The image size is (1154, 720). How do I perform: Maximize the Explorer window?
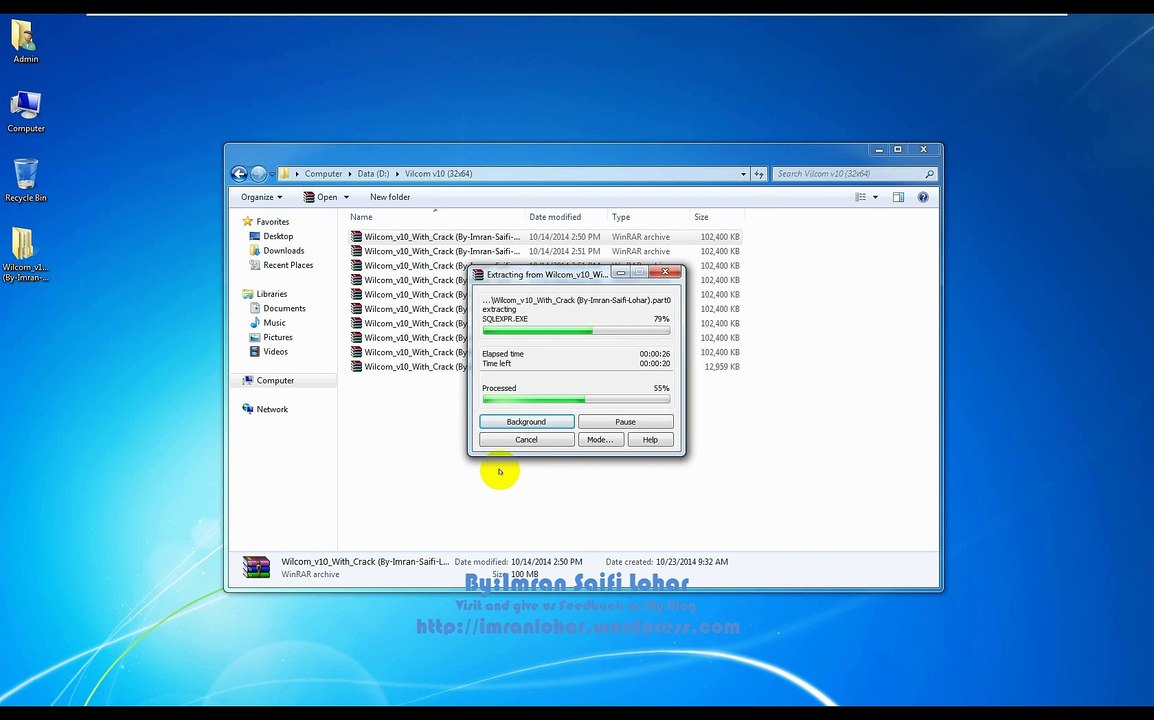point(898,149)
